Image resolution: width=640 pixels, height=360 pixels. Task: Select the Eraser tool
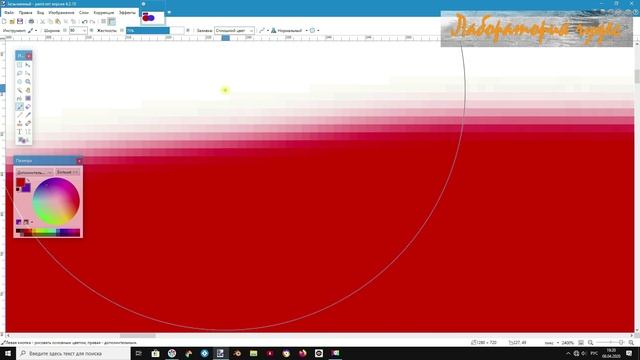click(x=28, y=107)
